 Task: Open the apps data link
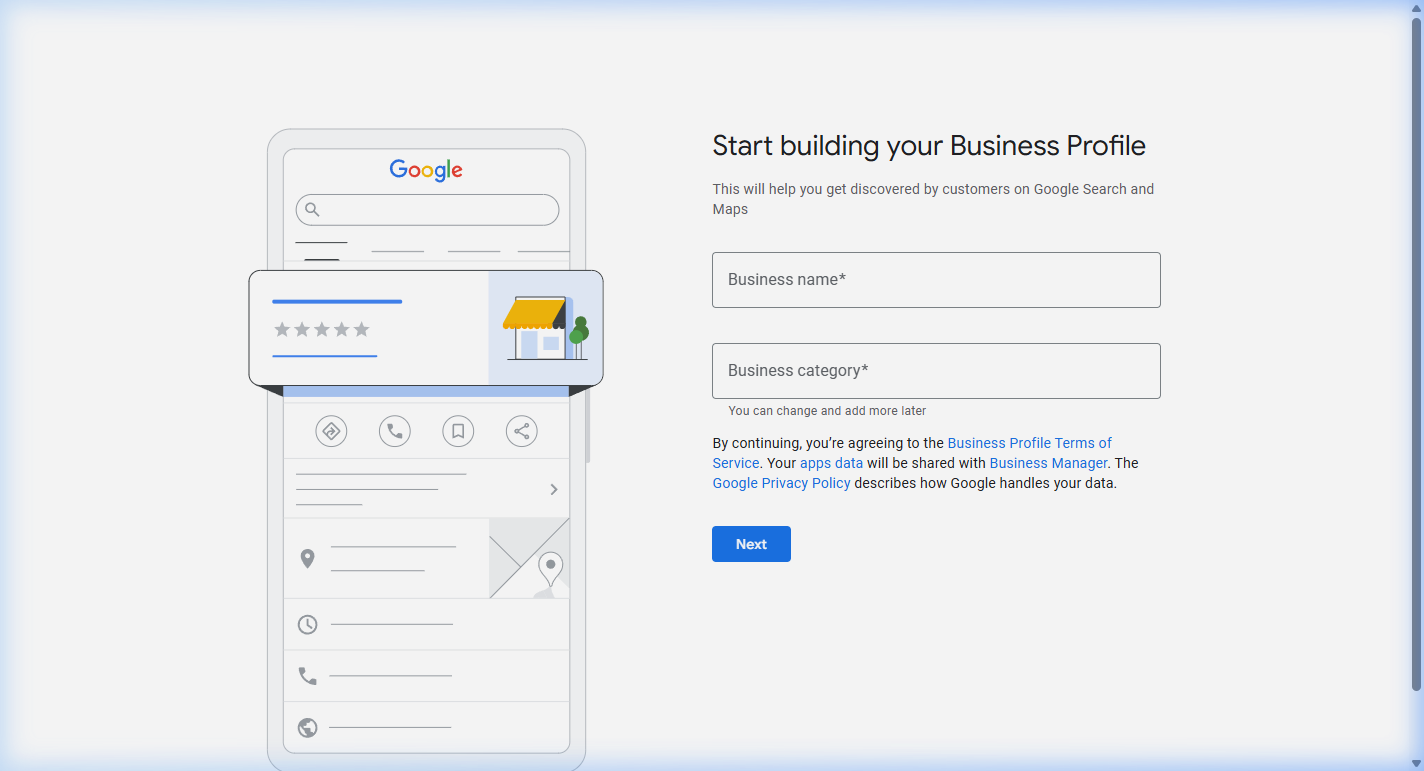tap(831, 463)
